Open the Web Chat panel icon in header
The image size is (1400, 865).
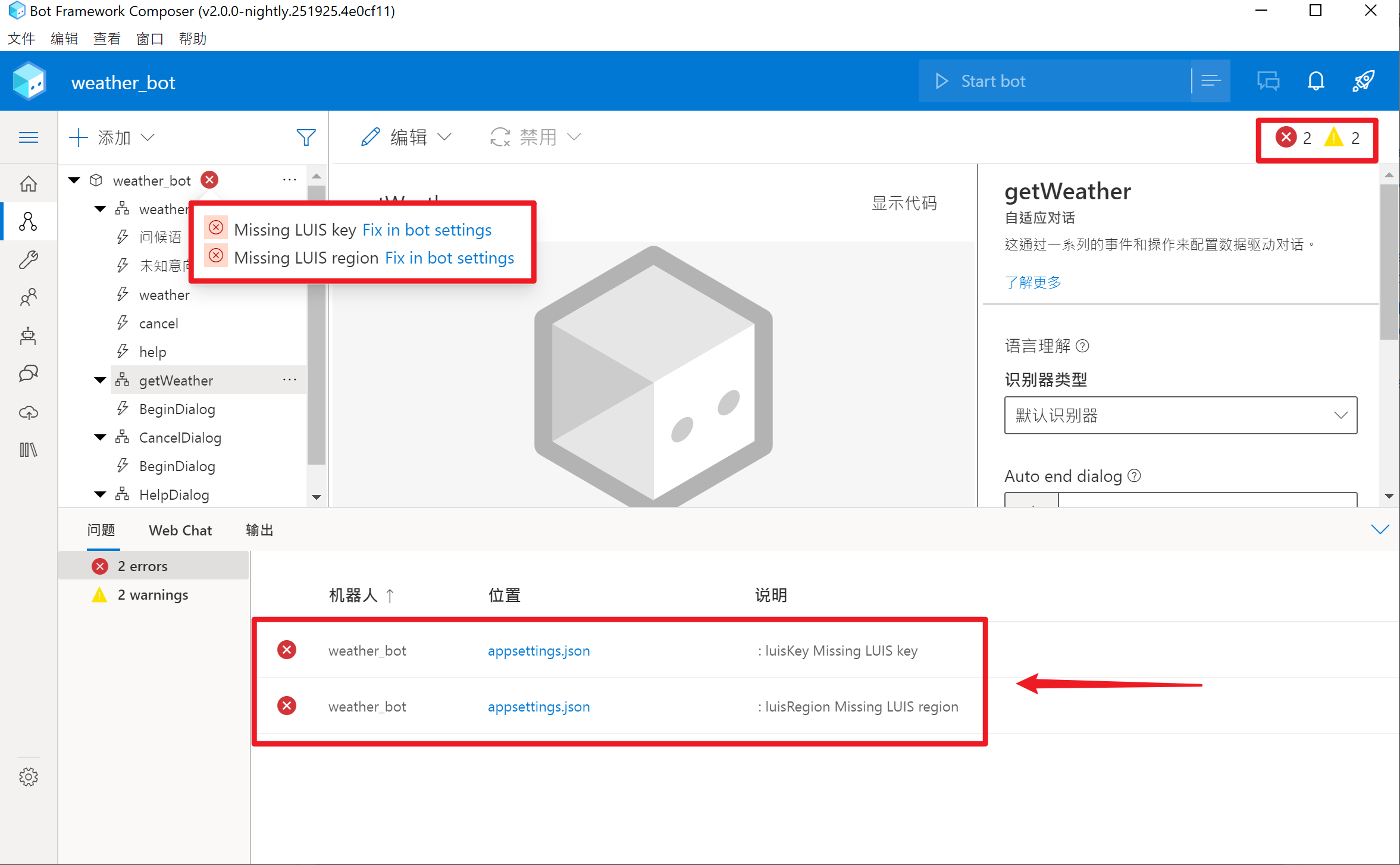pos(1268,82)
